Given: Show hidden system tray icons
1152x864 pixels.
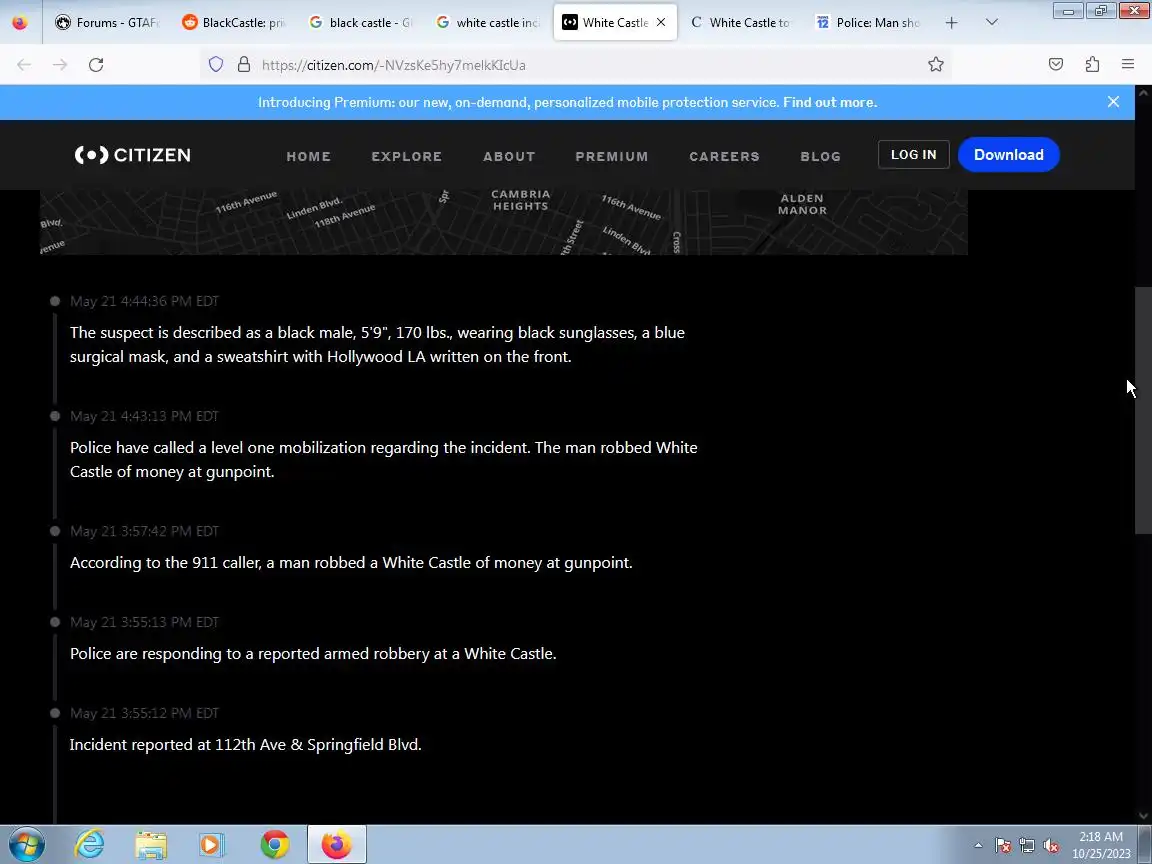Looking at the screenshot, I should pos(978,846).
